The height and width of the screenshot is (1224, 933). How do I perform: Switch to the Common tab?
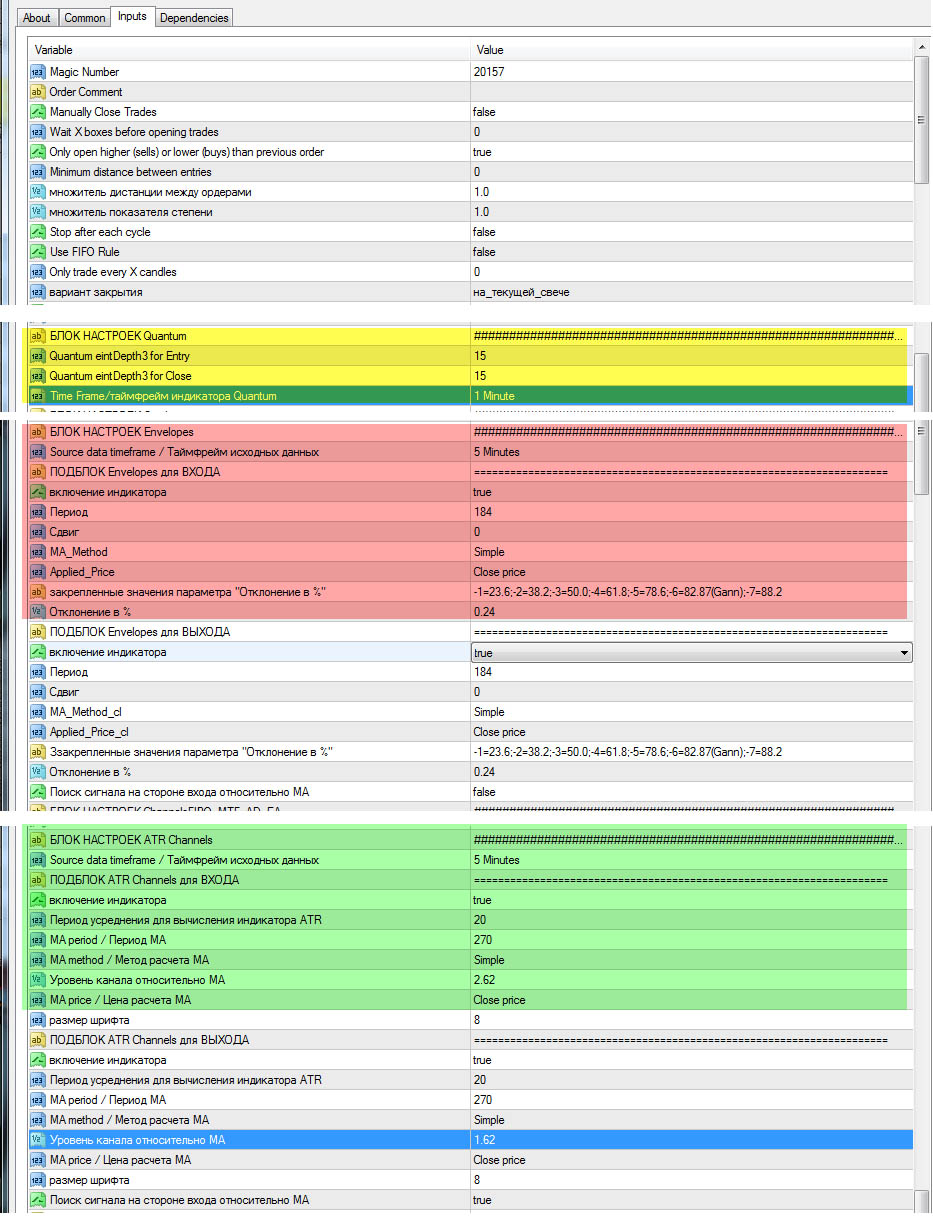coord(84,17)
